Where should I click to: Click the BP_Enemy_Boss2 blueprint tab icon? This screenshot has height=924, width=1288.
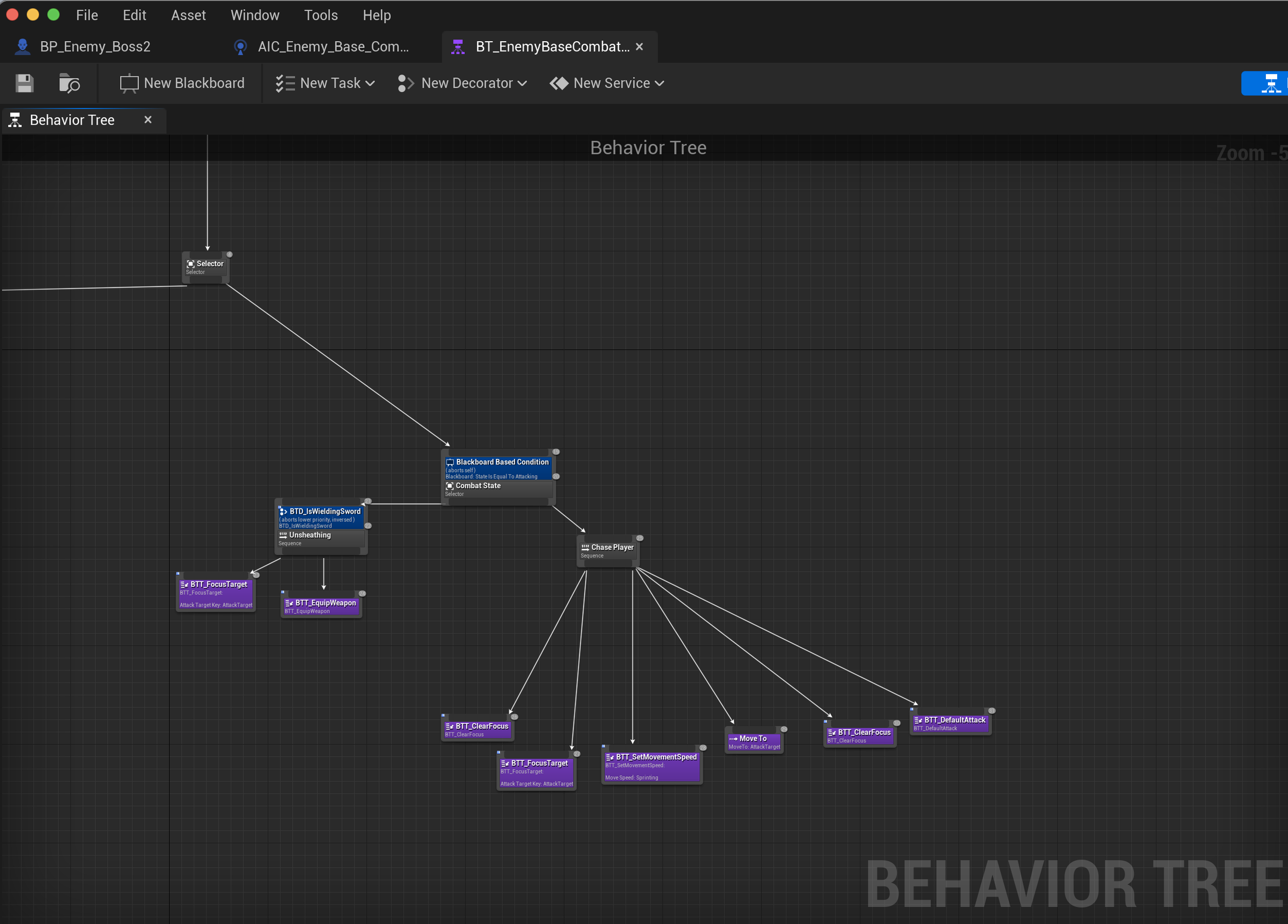click(x=23, y=46)
